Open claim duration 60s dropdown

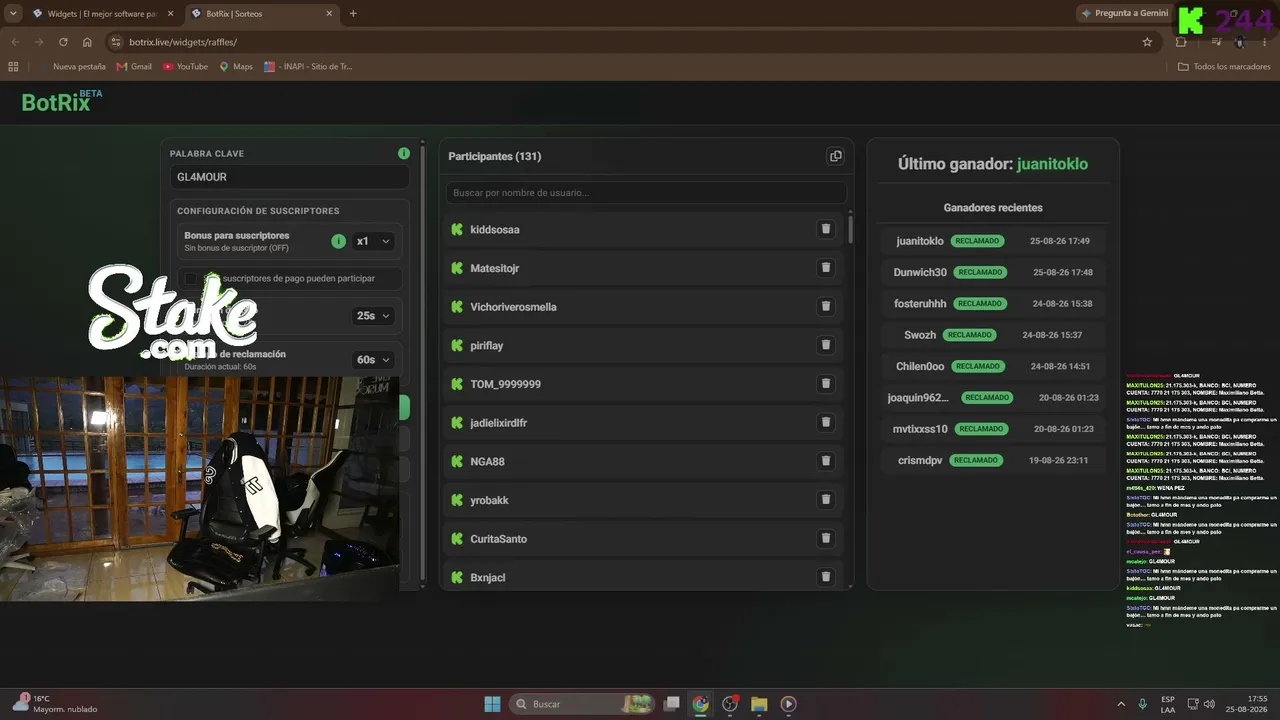point(373,359)
